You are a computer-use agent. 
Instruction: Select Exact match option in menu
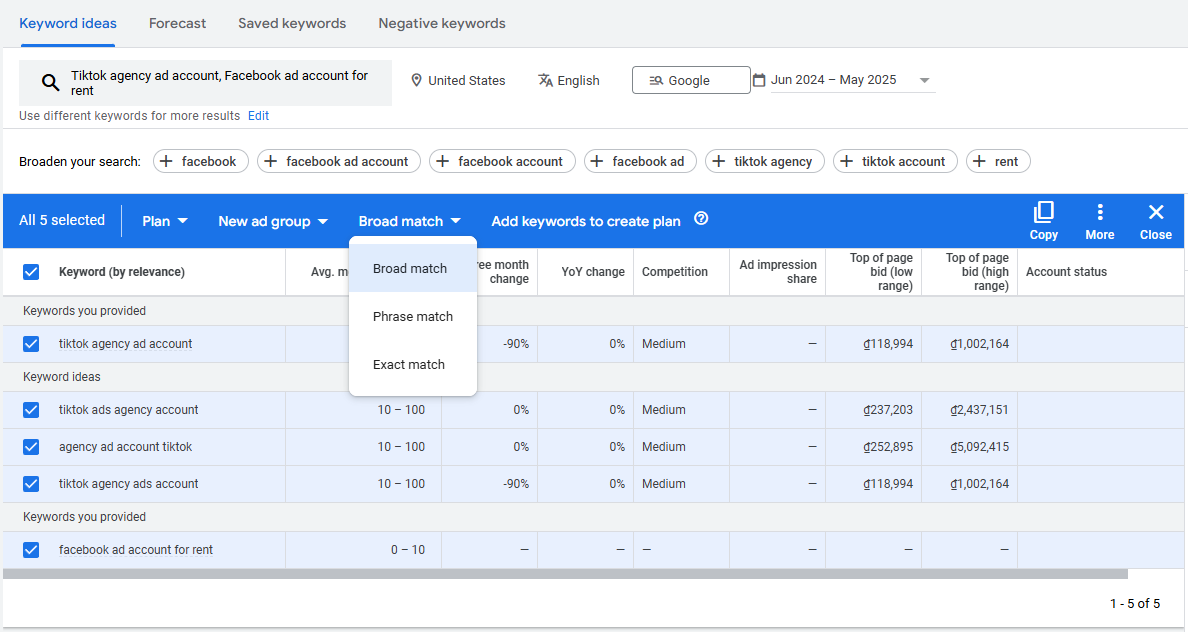(x=413, y=364)
